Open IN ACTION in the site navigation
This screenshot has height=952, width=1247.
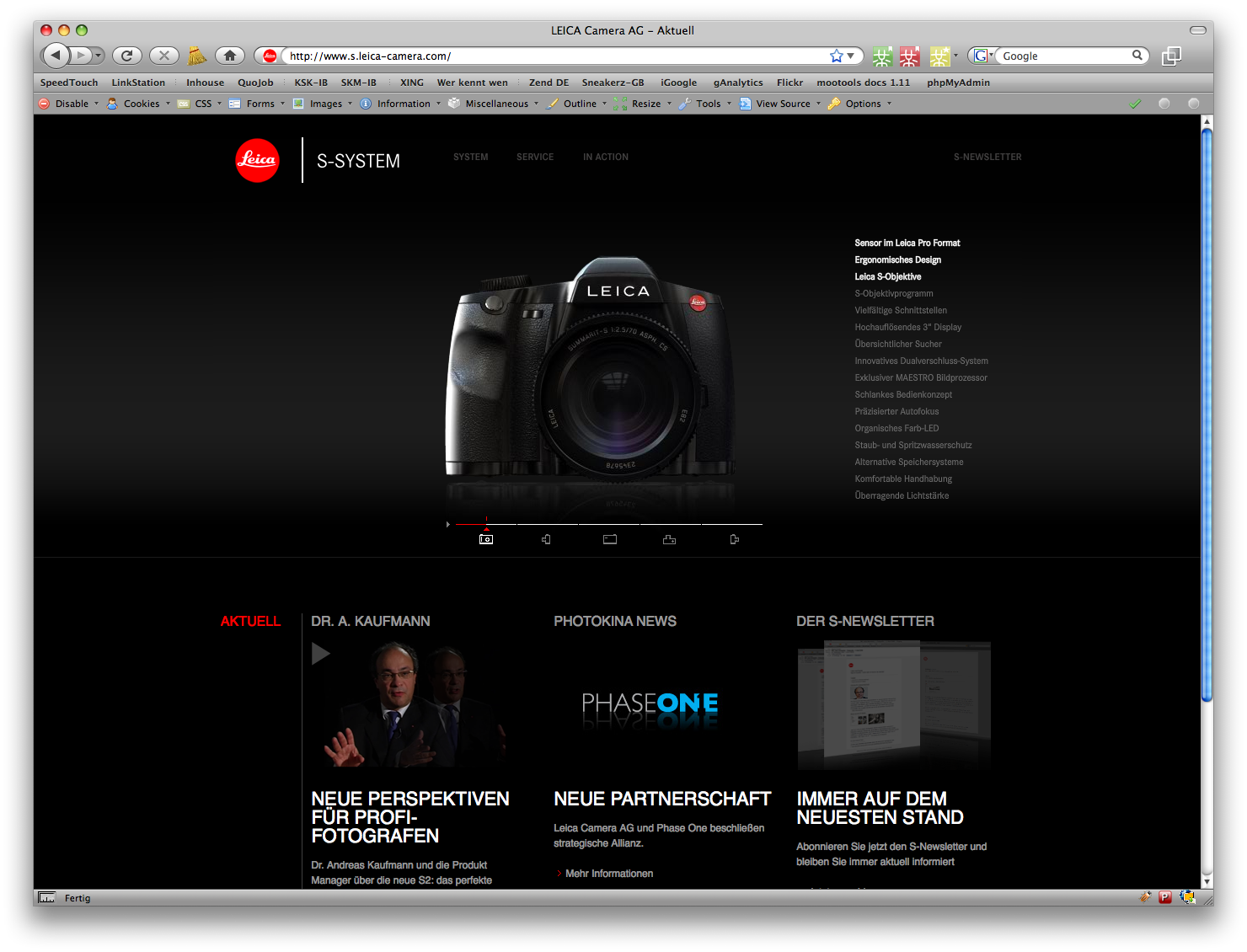click(606, 158)
